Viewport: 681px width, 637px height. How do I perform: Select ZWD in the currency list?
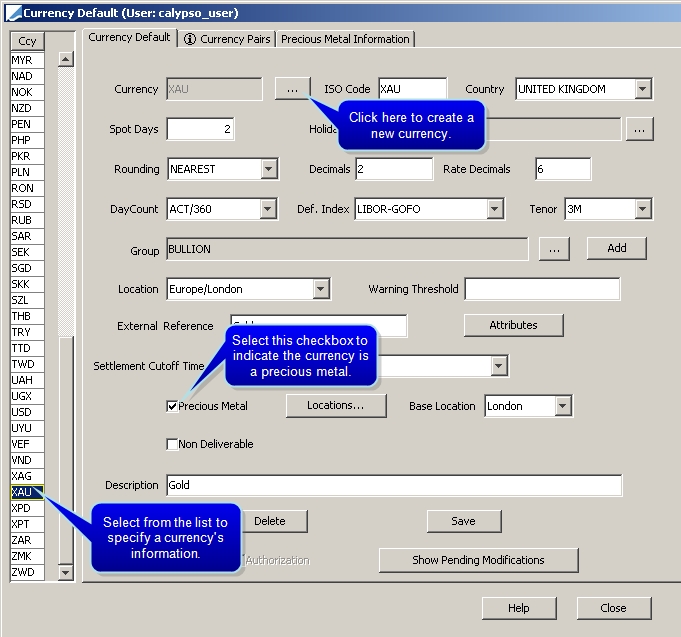point(27,572)
